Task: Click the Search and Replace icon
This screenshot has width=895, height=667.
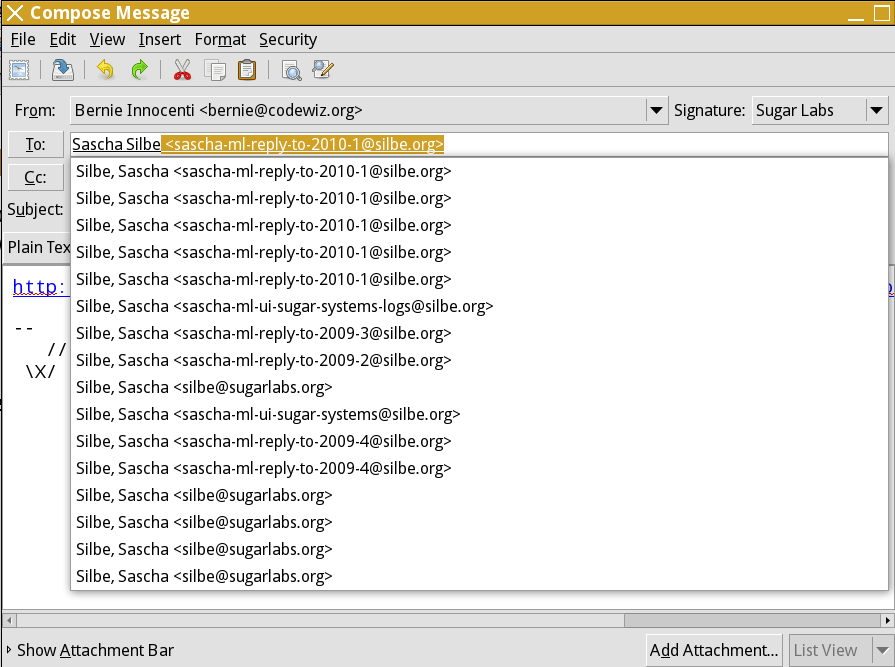Action: click(322, 70)
